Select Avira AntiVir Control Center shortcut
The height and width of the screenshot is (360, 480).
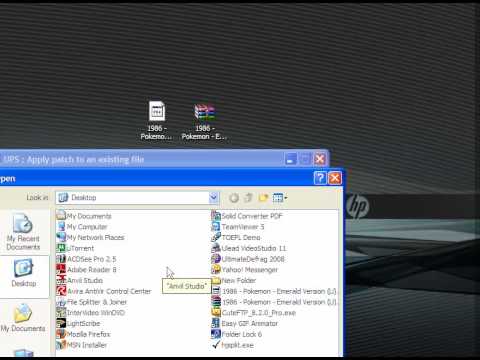(104, 291)
